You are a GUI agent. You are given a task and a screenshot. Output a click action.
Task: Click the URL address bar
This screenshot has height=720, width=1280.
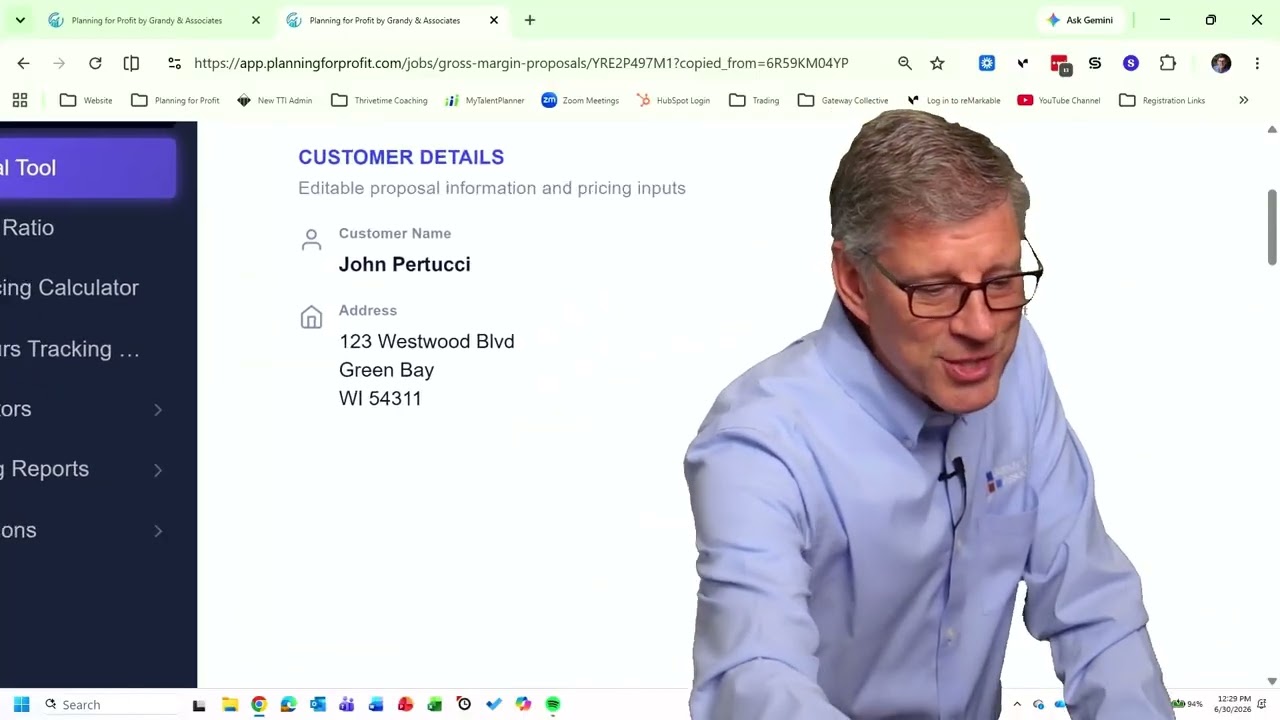[521, 63]
